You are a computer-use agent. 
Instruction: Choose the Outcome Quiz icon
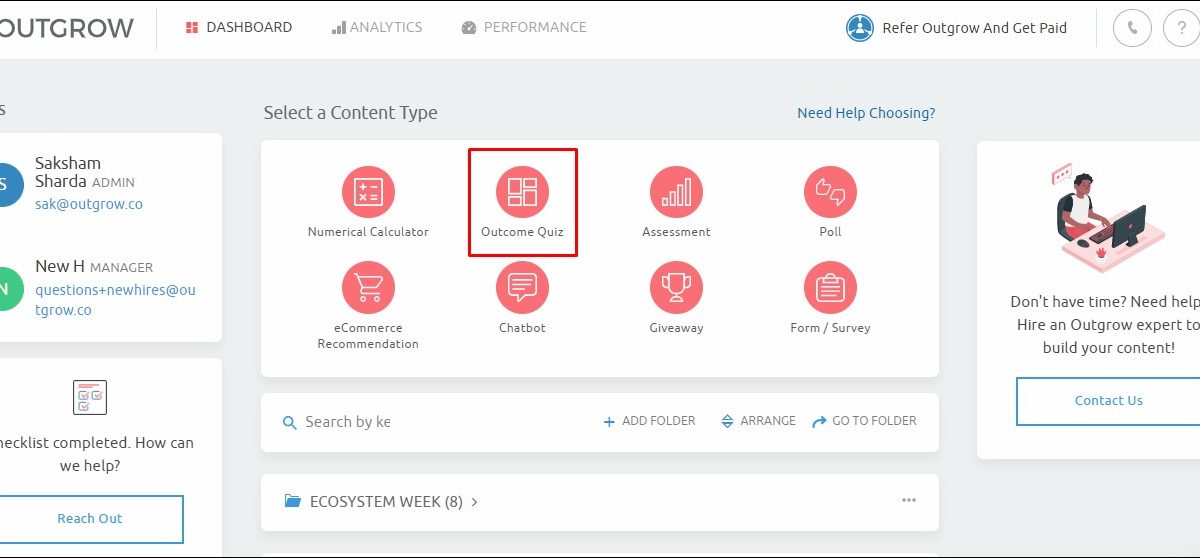(522, 192)
